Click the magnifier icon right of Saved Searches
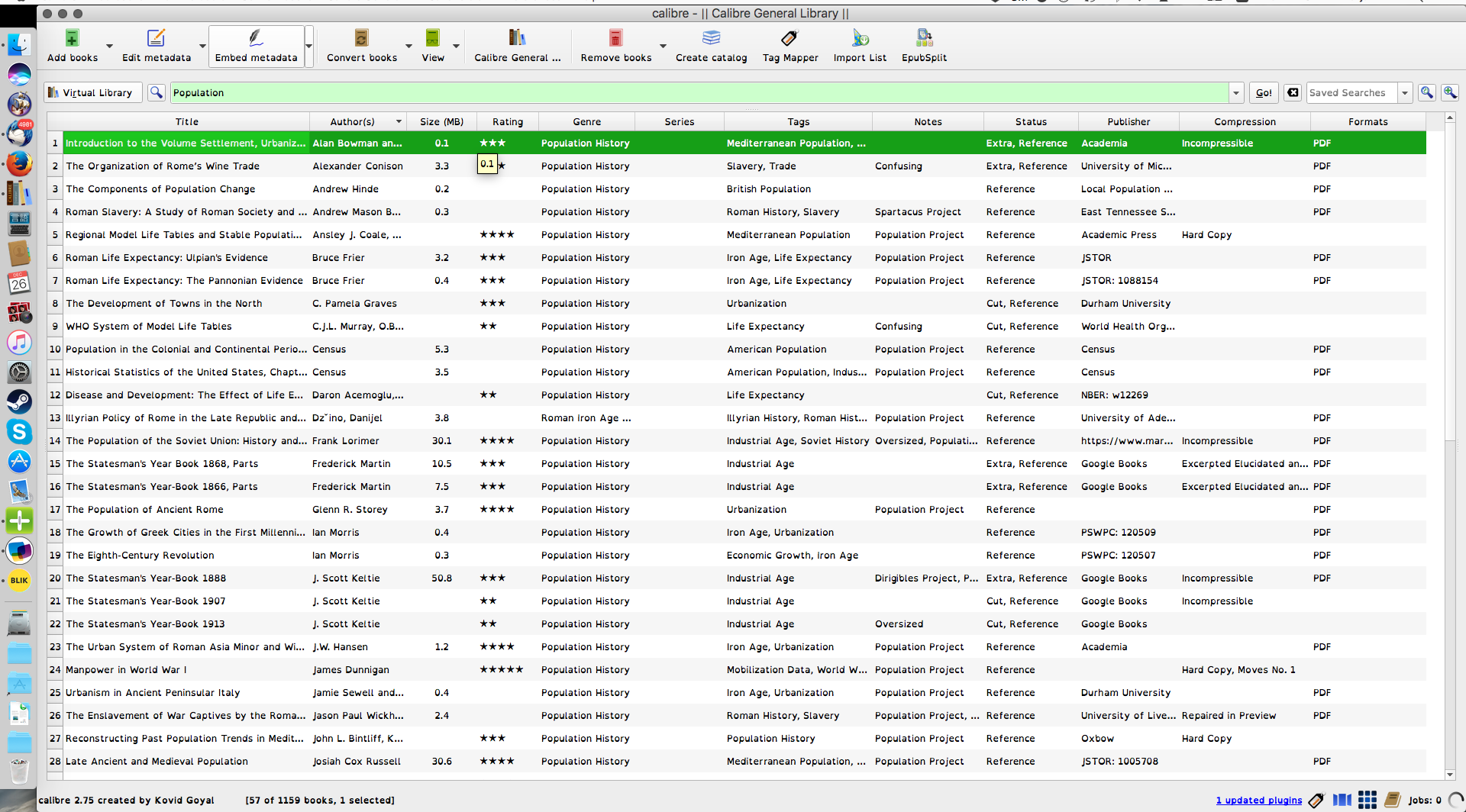 click(1426, 92)
